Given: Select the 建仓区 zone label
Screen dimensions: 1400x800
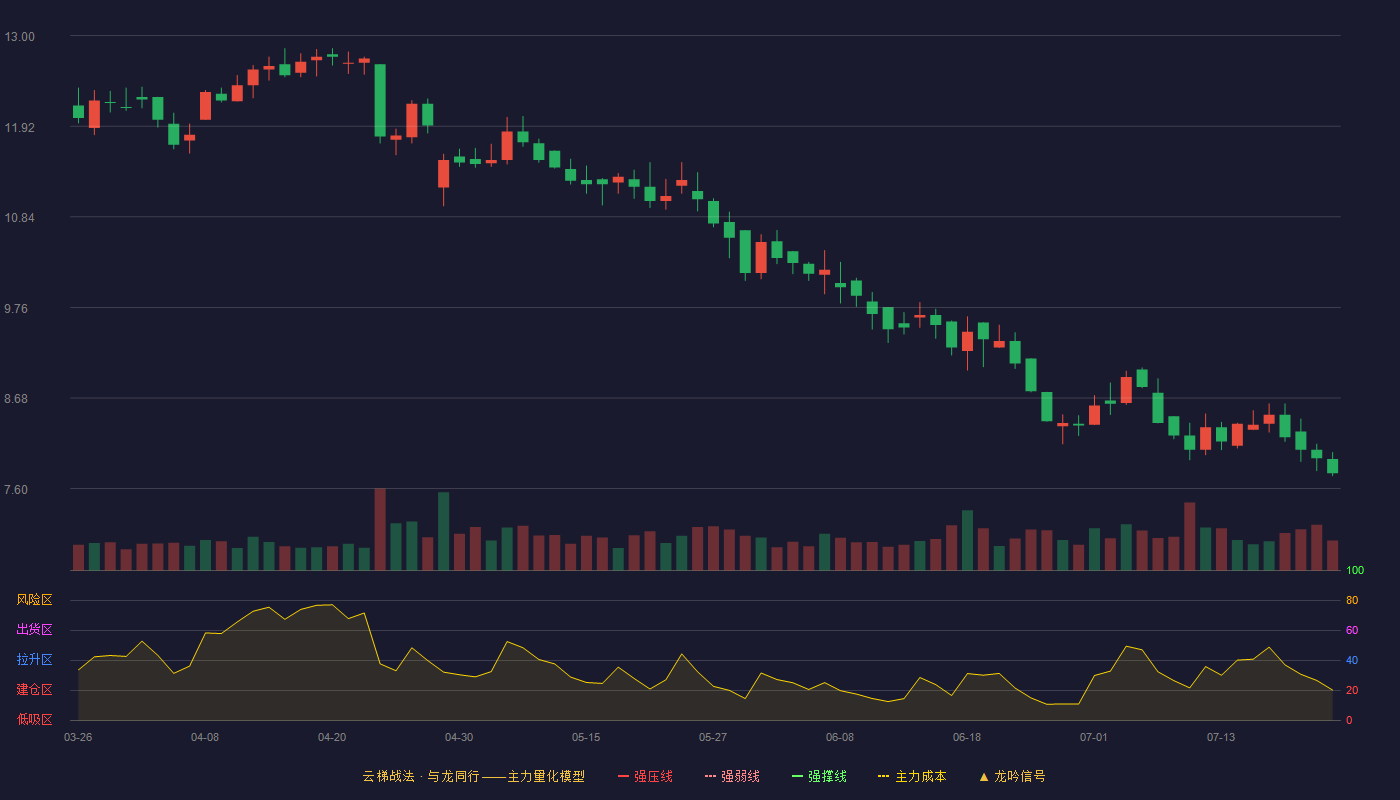Looking at the screenshot, I should pyautogui.click(x=34, y=690).
